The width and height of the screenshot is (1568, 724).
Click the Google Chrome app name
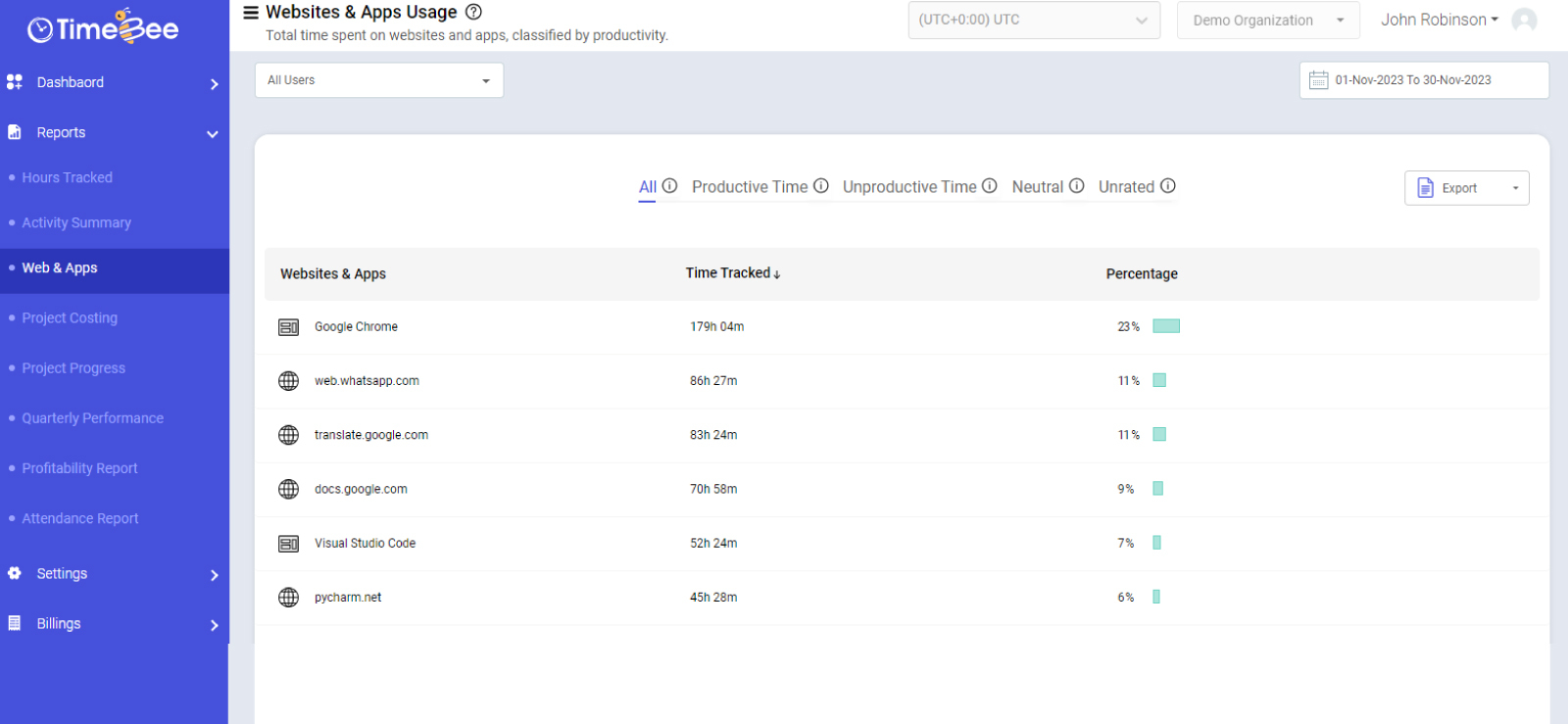356,327
